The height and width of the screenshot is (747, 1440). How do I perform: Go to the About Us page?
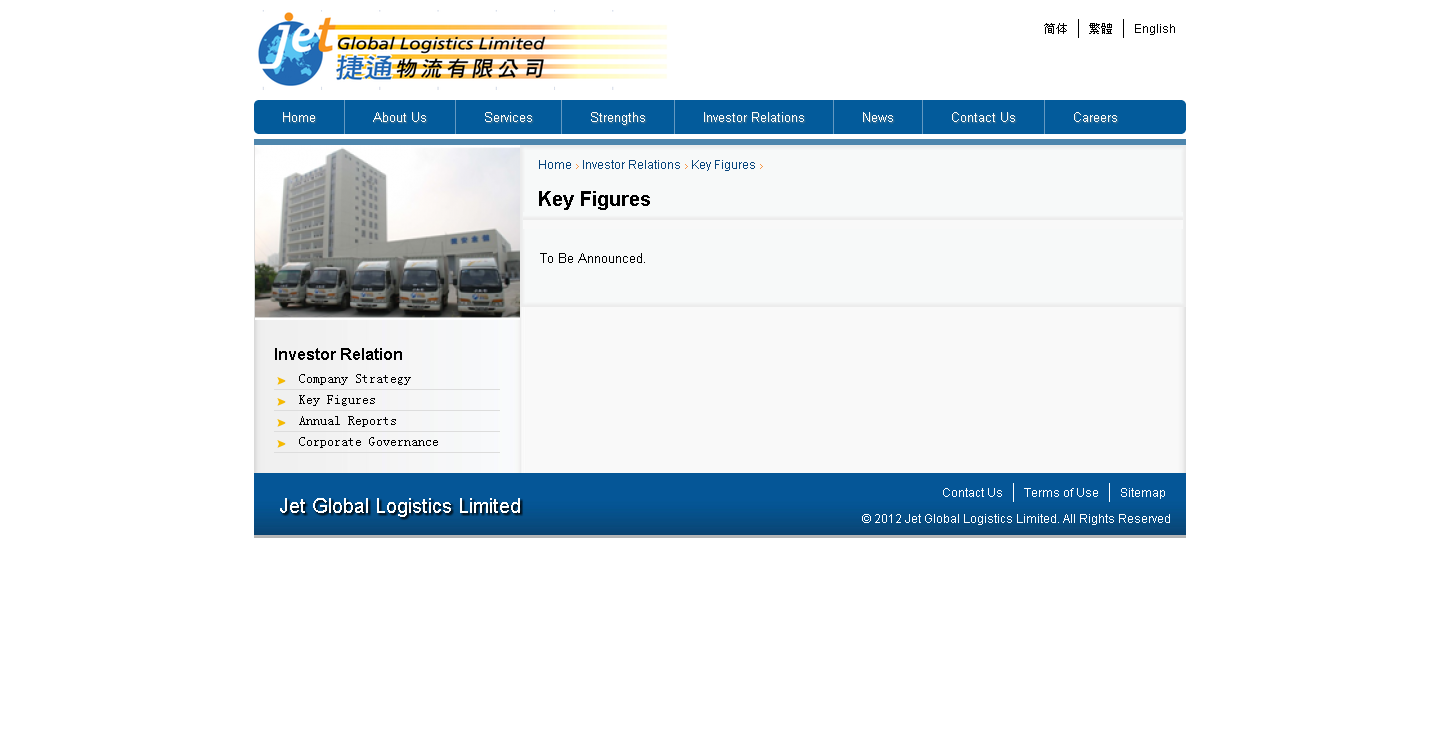(400, 118)
